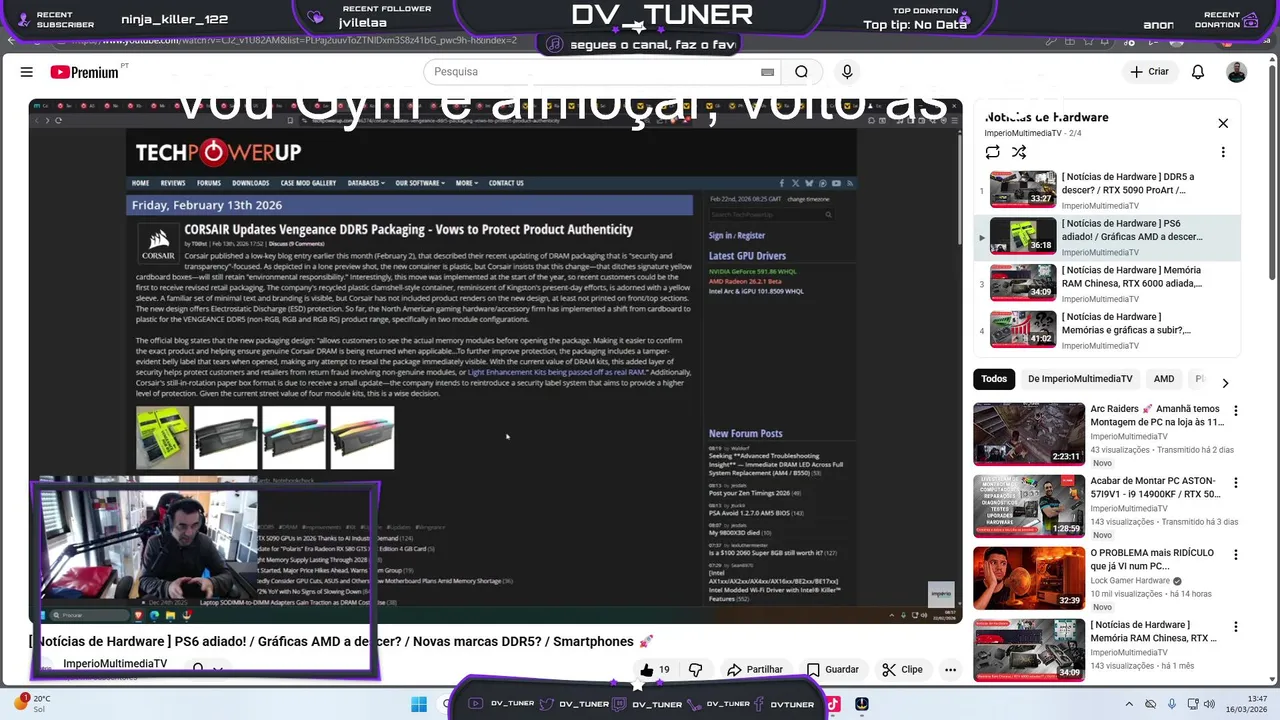Open the ImperioMultimediaTV channel name below the video
The image size is (1280, 720).
click(x=115, y=664)
